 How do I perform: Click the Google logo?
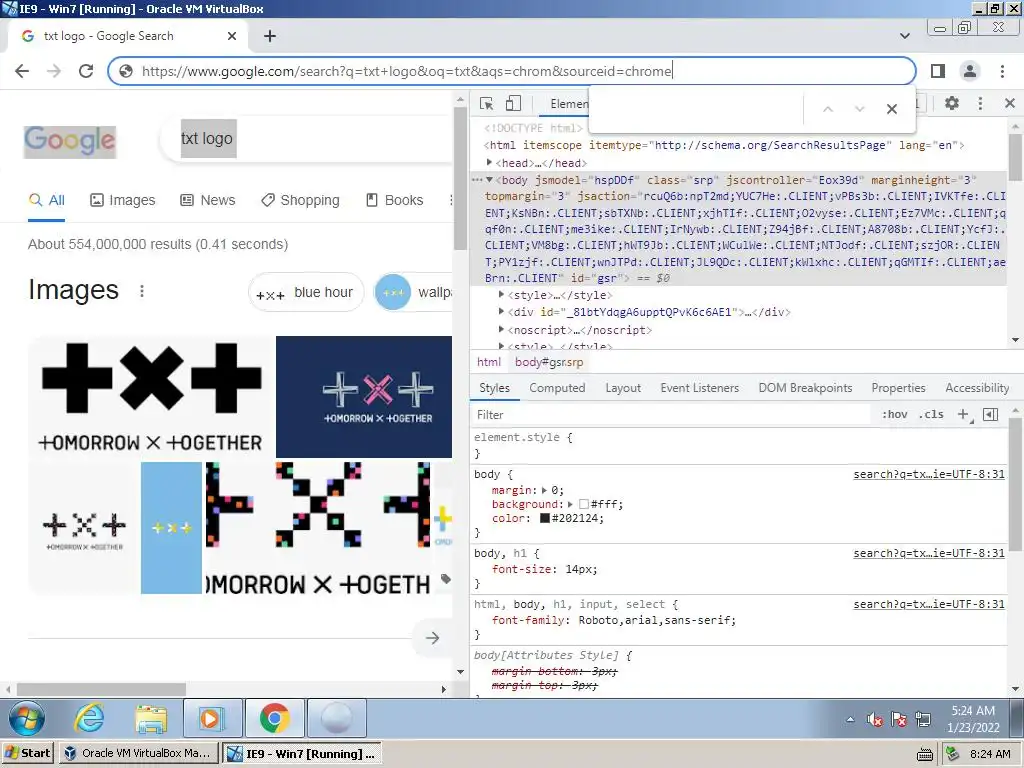(70, 141)
